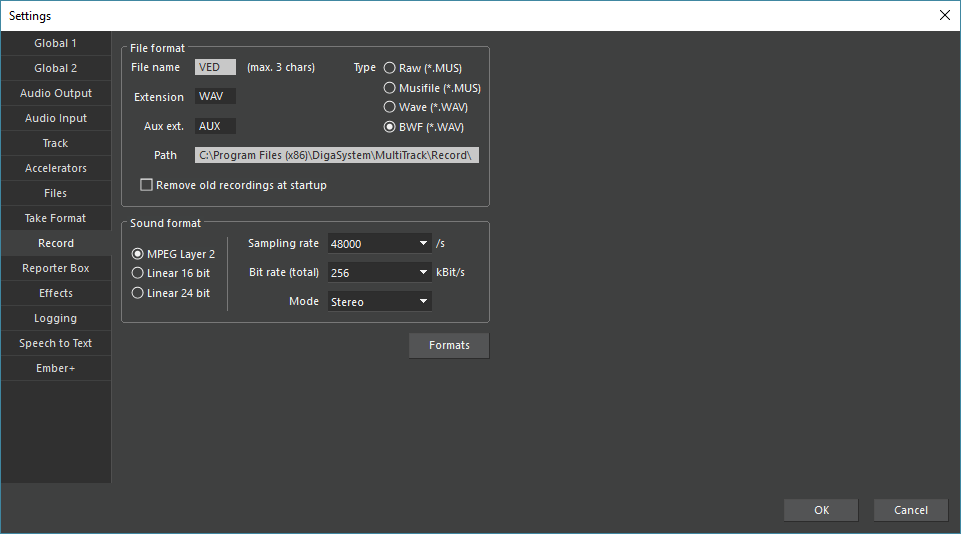961x534 pixels.
Task: Click the Aux ext. input field
Action: click(x=215, y=126)
